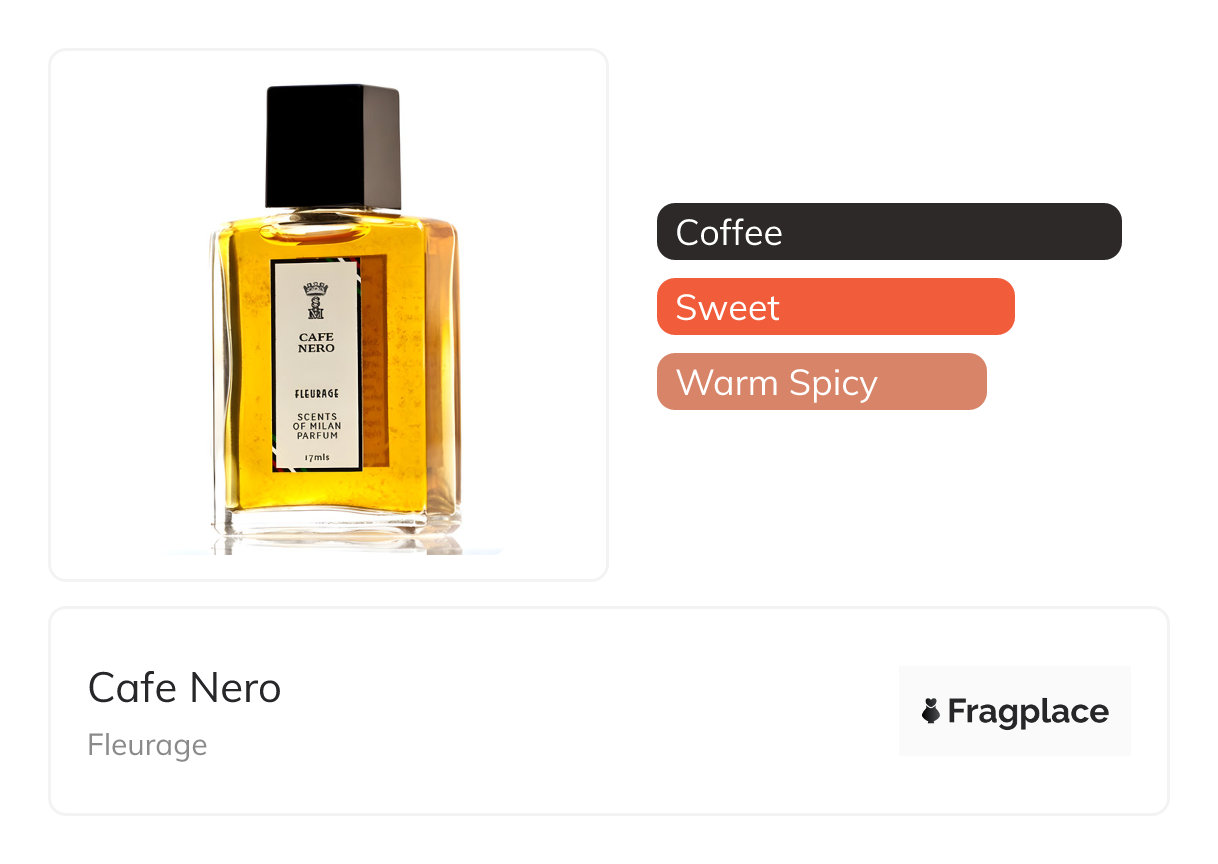Open the Fleurage brand name link
The height and width of the screenshot is (864, 1218).
[147, 745]
